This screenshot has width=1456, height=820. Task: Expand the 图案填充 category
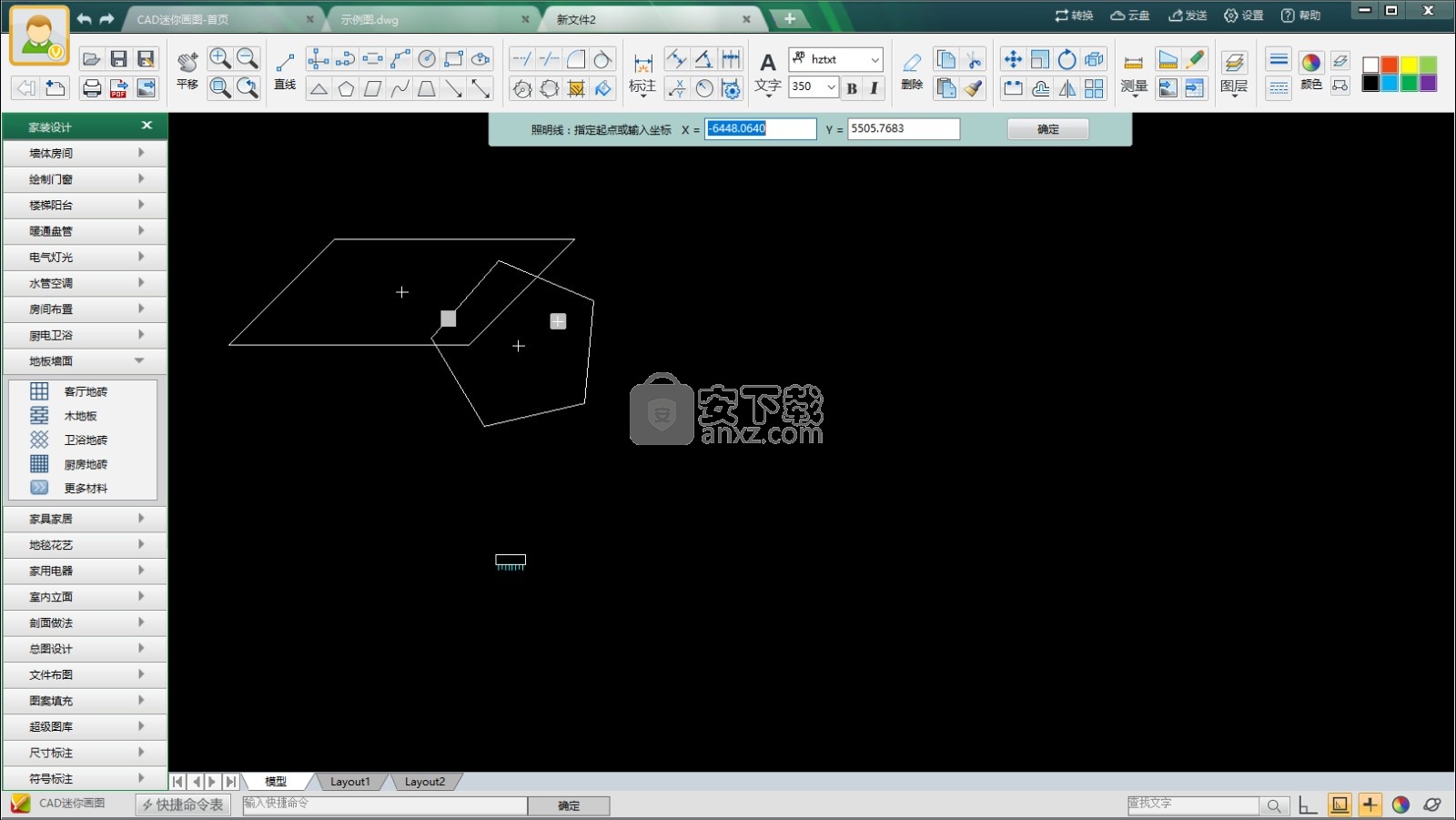pos(85,701)
